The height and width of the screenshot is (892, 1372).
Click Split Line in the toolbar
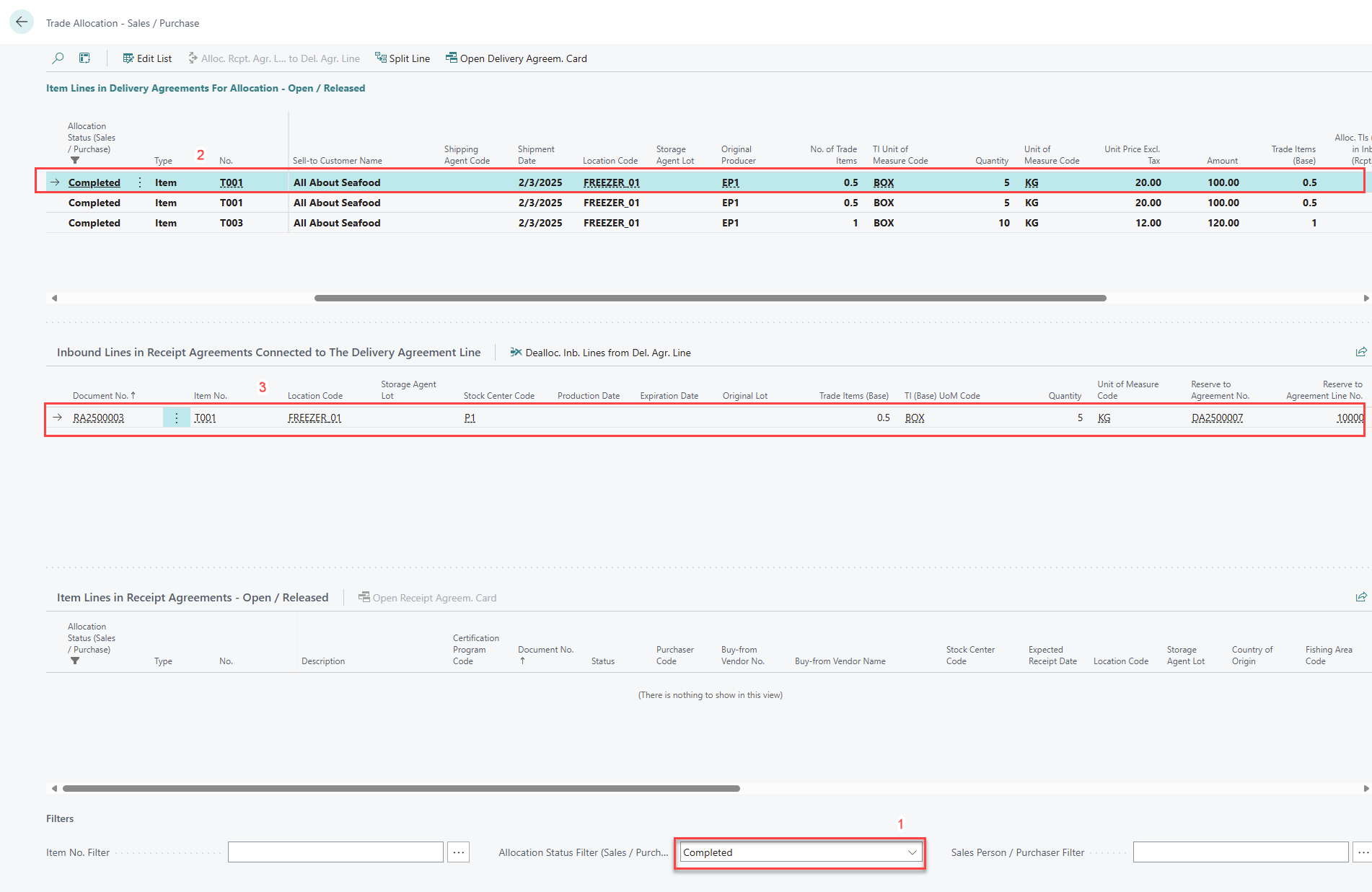click(x=403, y=58)
